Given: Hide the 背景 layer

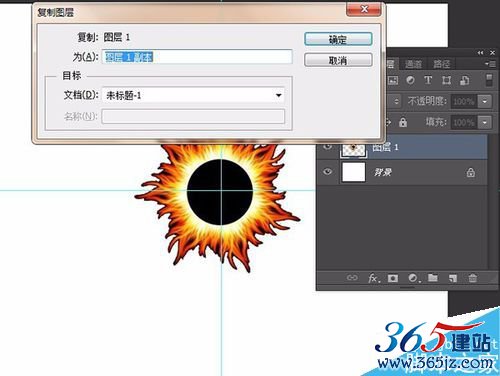Looking at the screenshot, I should pyautogui.click(x=328, y=172).
